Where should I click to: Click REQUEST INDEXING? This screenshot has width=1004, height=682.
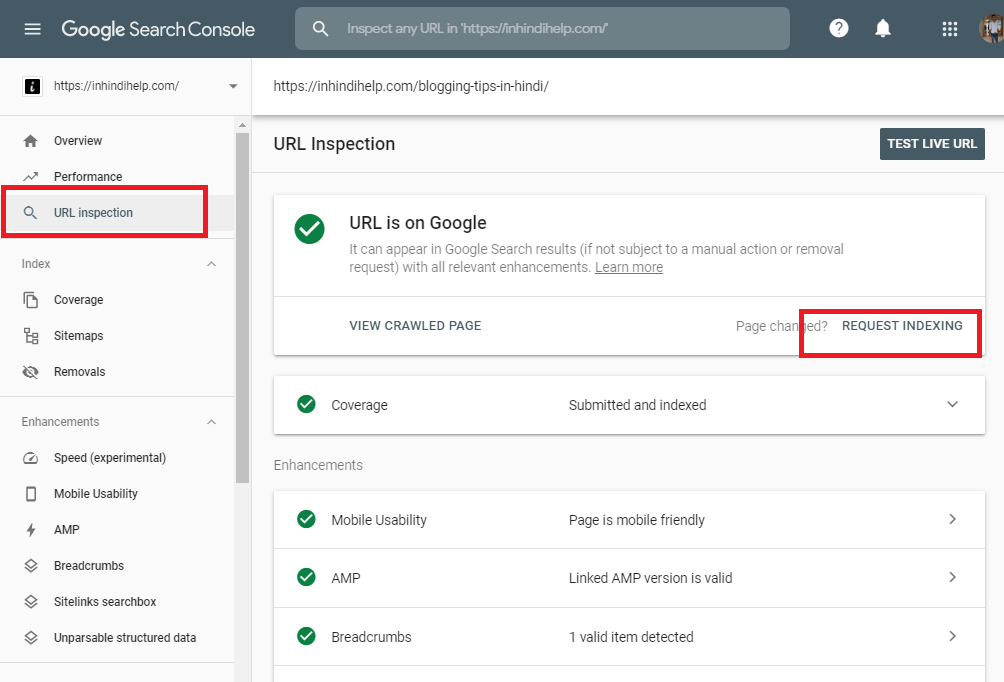coord(902,326)
